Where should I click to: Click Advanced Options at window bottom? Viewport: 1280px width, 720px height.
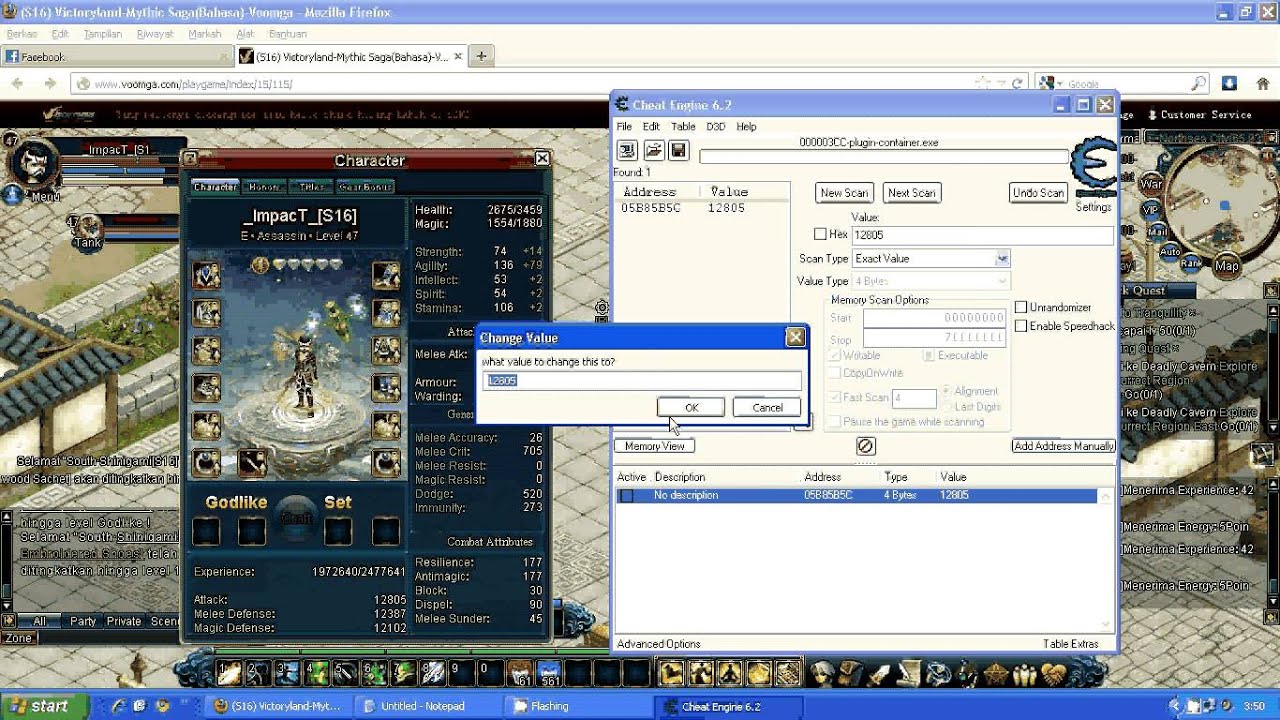(659, 644)
